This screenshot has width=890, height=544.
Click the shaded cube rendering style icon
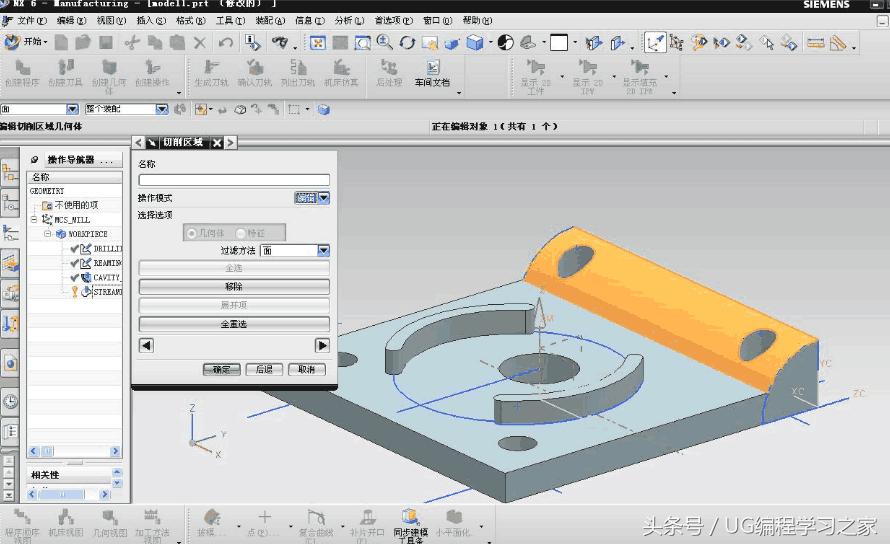pos(475,42)
